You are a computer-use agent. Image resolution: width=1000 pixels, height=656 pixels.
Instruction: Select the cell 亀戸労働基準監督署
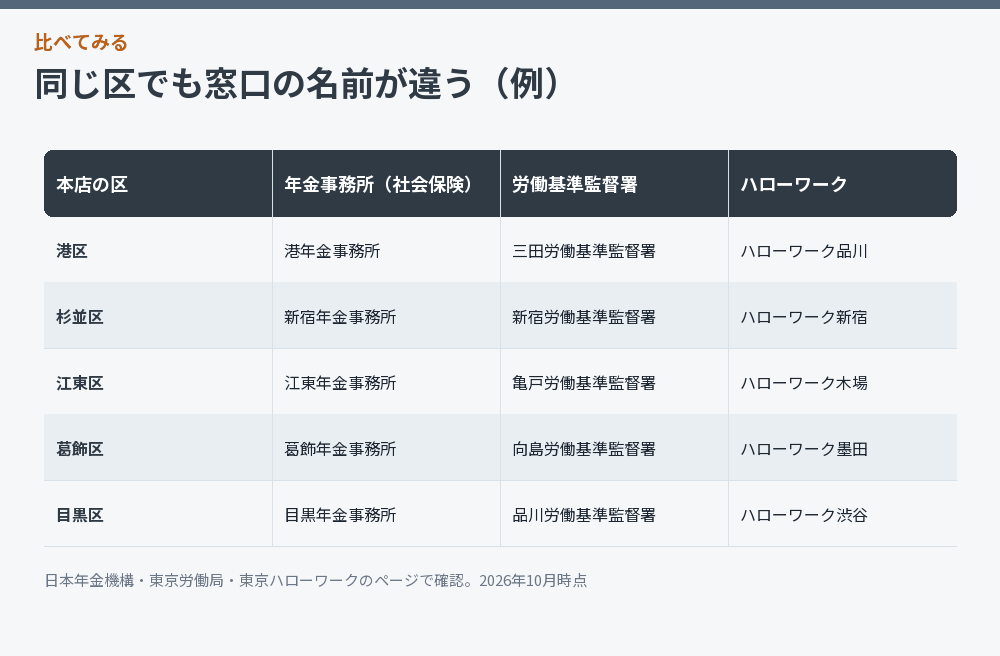click(x=614, y=382)
